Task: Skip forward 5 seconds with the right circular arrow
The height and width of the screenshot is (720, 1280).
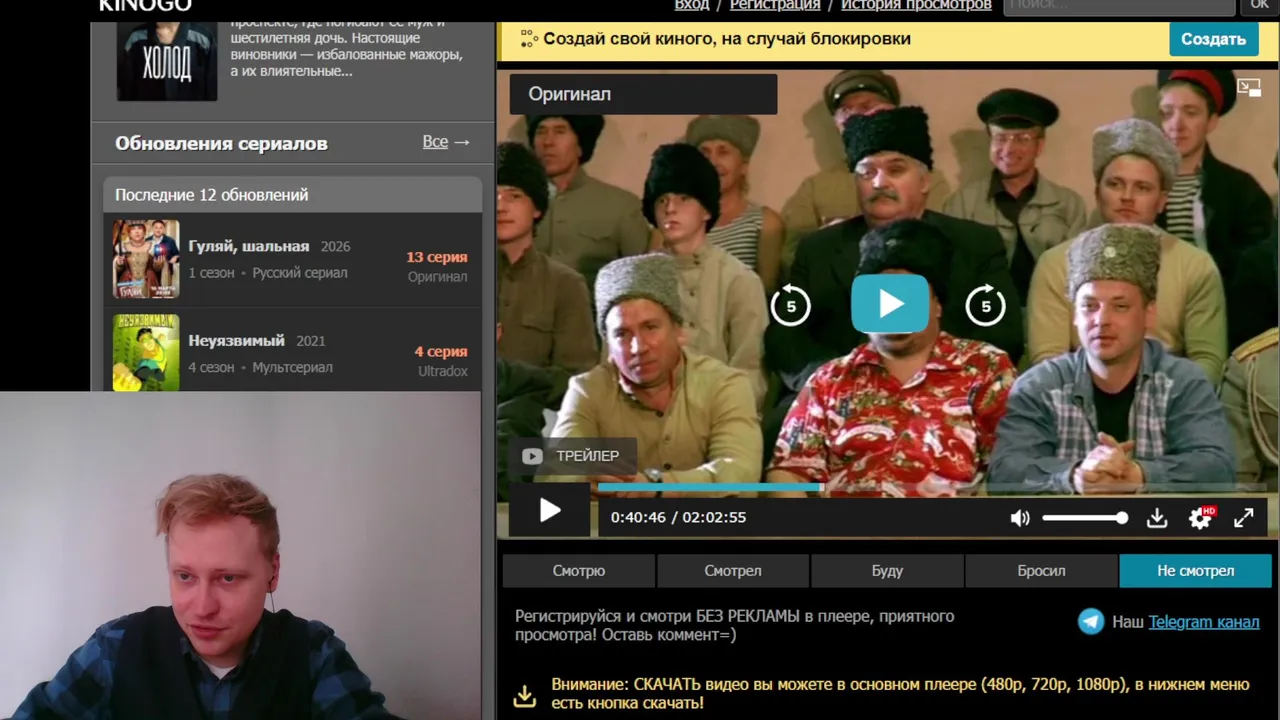Action: coord(986,306)
